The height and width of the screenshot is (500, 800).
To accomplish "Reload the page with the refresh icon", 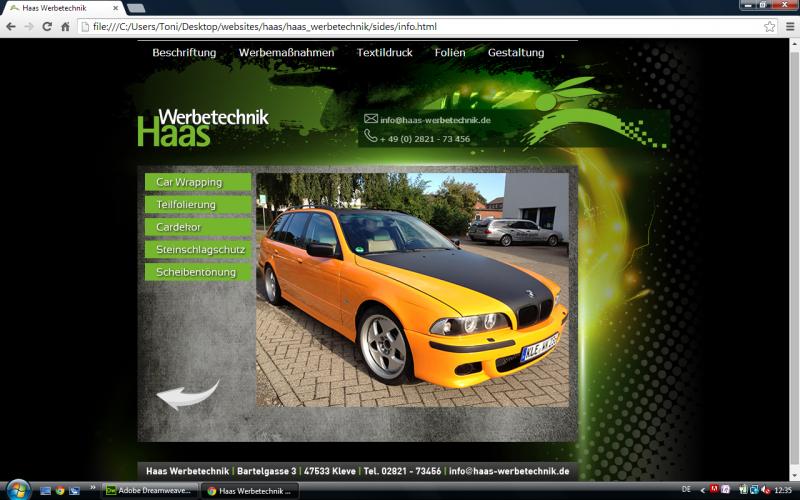I will pyautogui.click(x=47, y=27).
